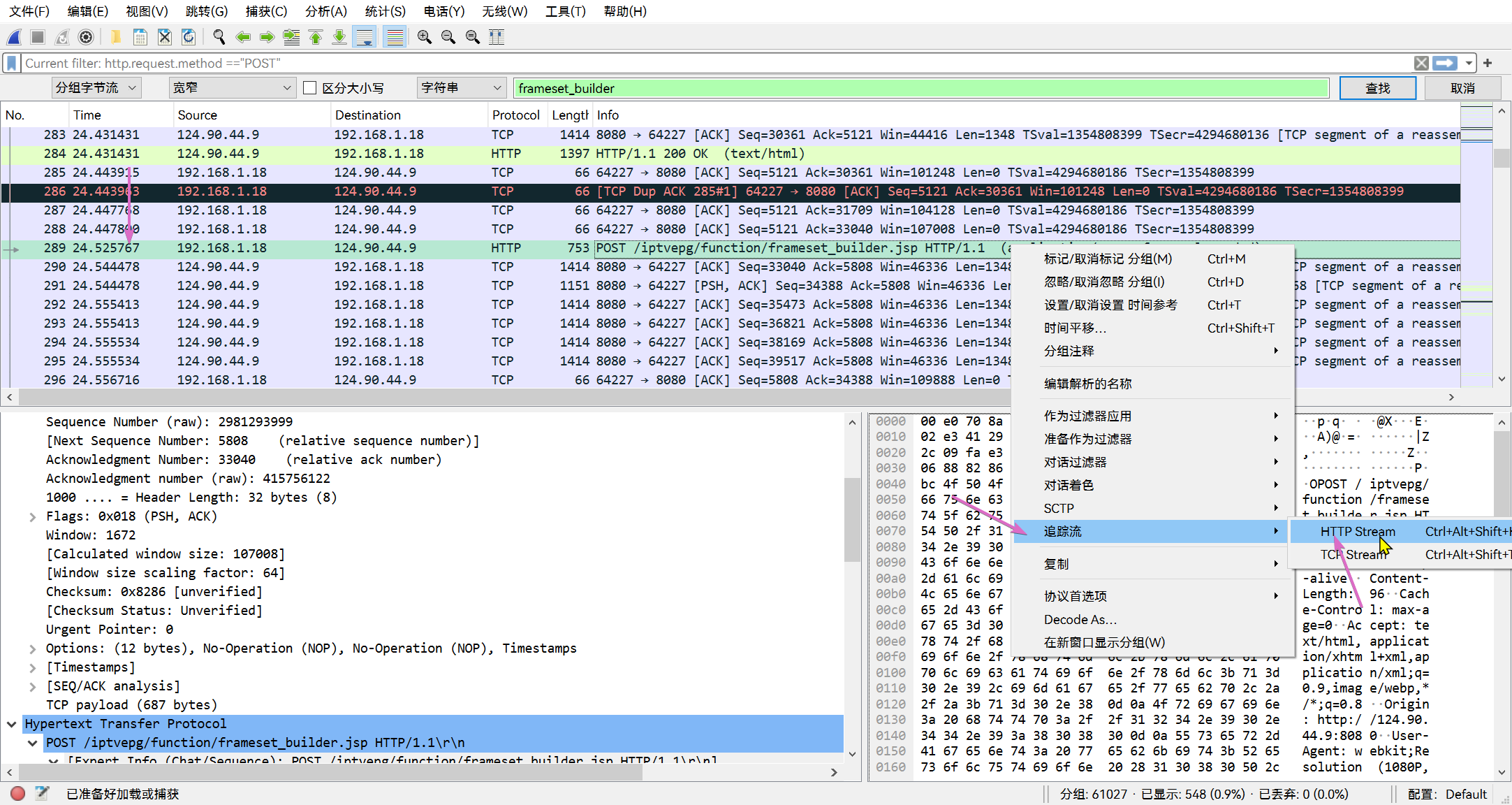Viewport: 1512px width, 805px height.
Task: Open the 统计(S) menu
Action: point(385,11)
